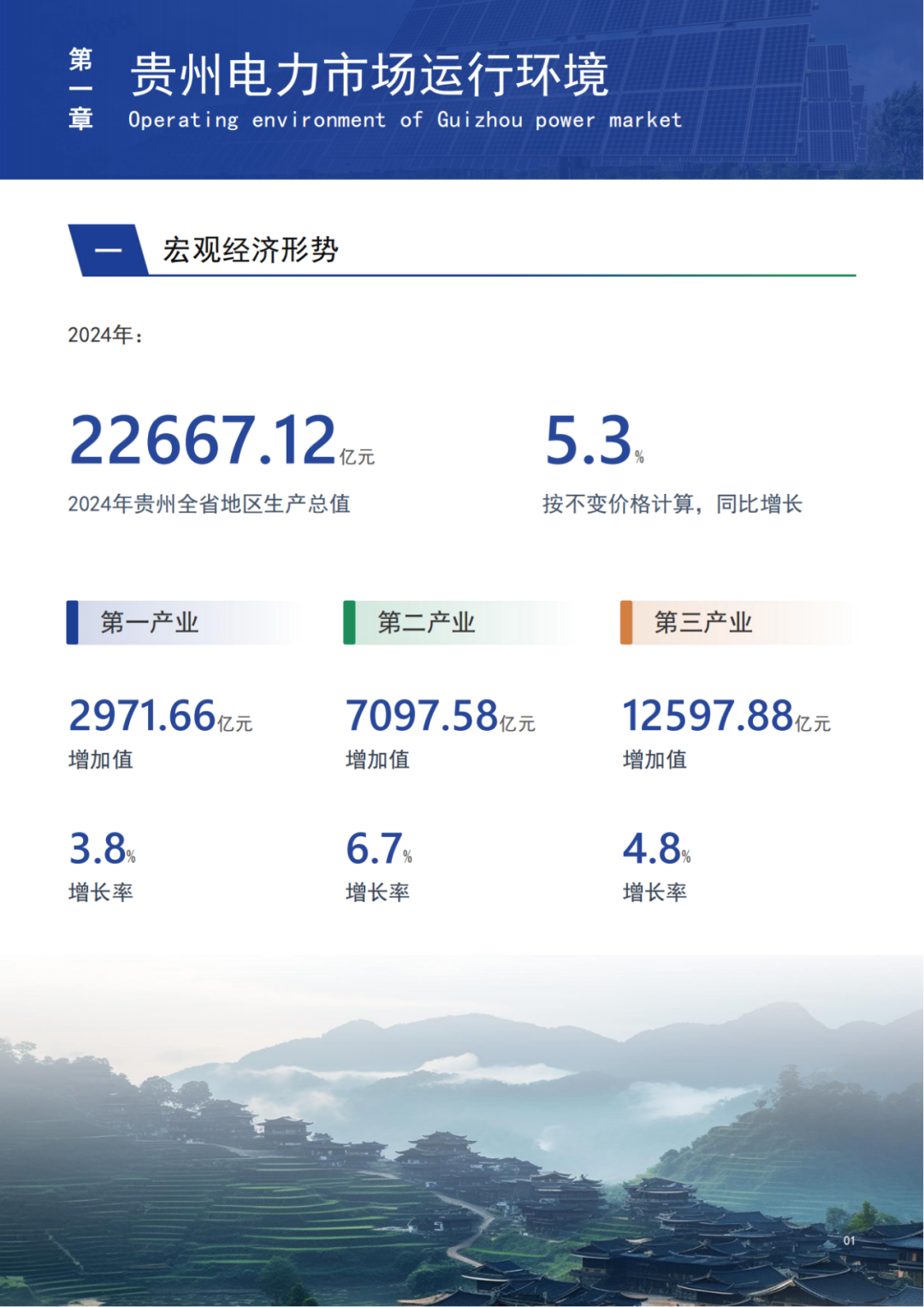924x1307 pixels.
Task: Click the blue bar beside 第一产业
Action: click(72, 622)
